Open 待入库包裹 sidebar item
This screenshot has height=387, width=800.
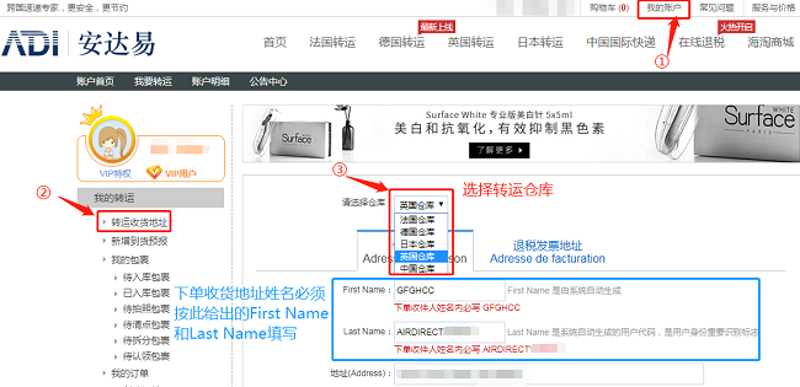pyautogui.click(x=146, y=277)
